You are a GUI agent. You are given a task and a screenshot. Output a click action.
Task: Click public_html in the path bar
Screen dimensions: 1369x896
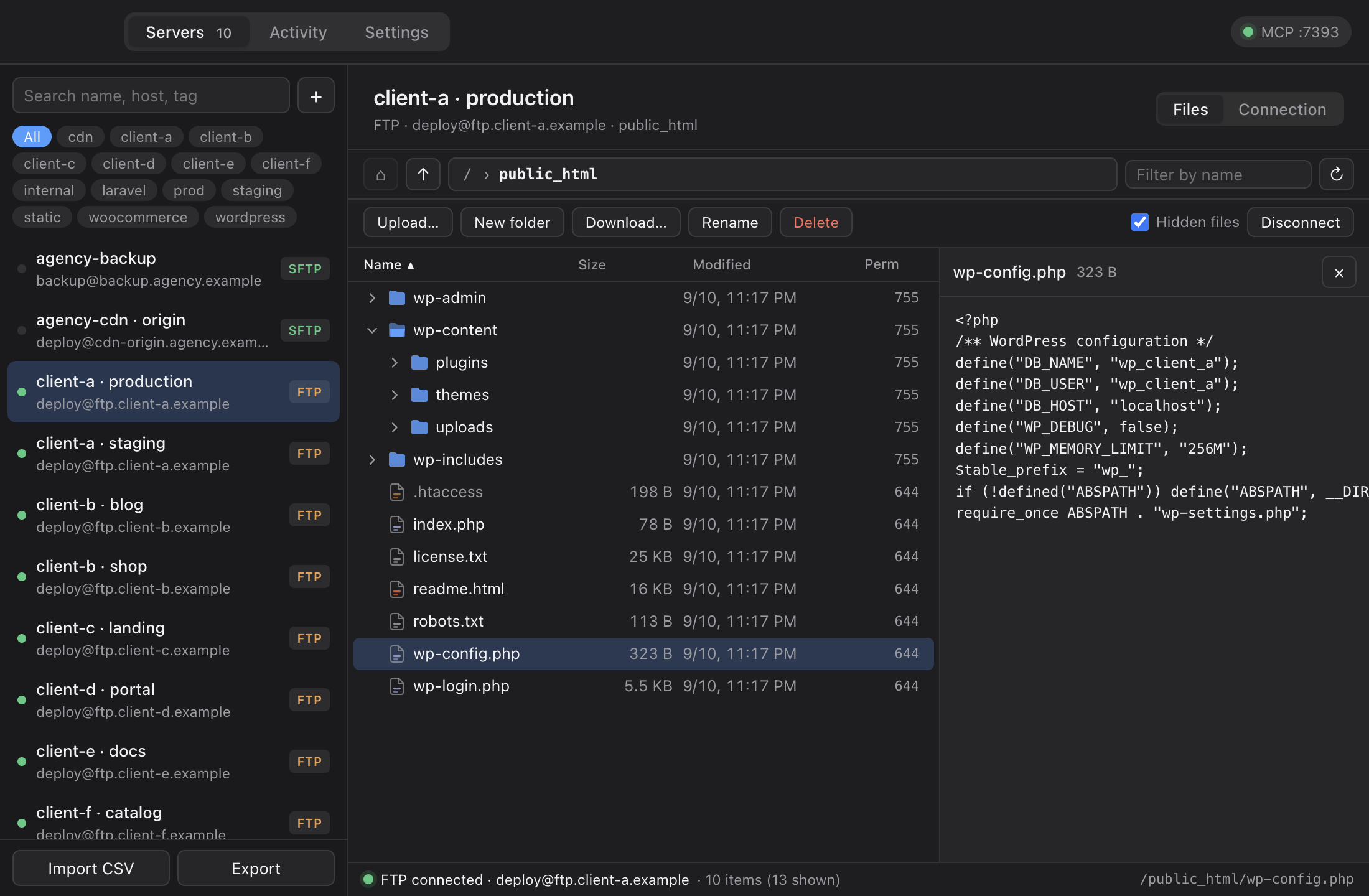coord(548,174)
